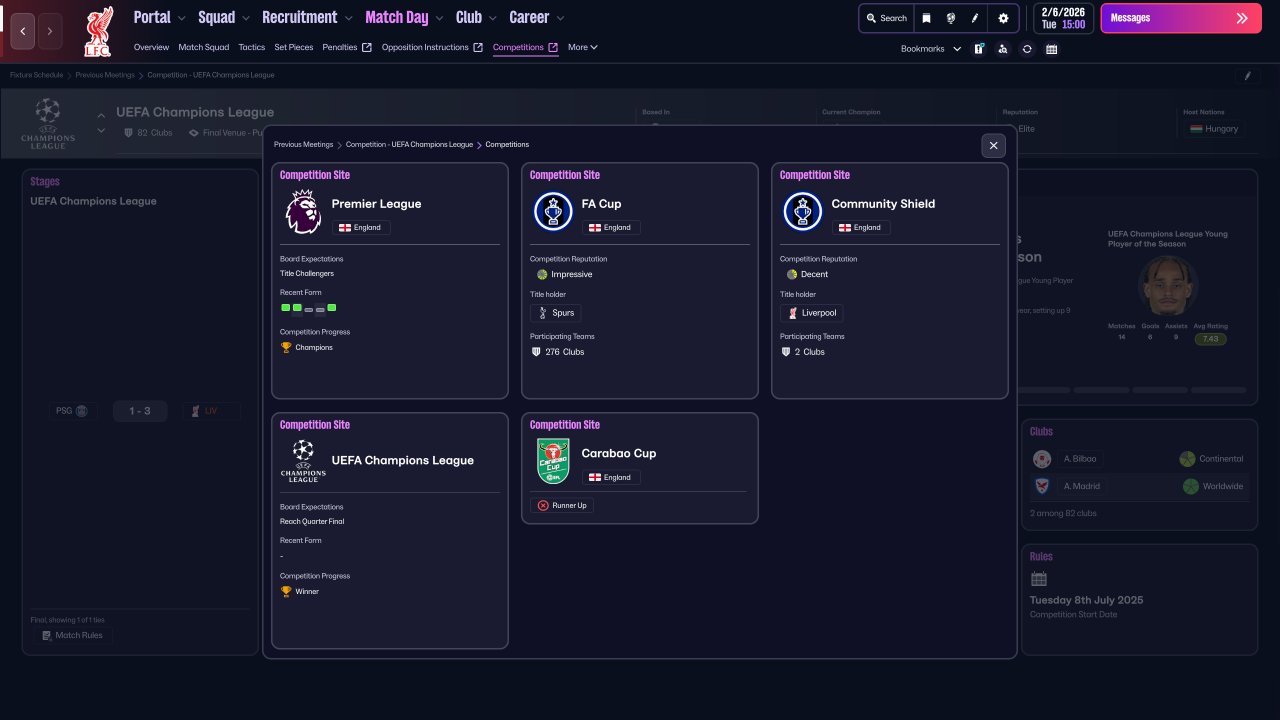Screen dimensions: 1280x720
Task: Click the Search button
Action: coord(886,18)
